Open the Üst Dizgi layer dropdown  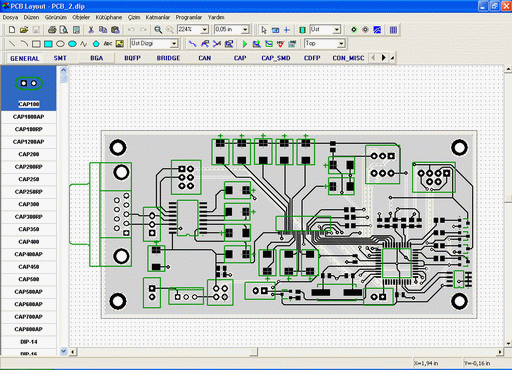pyautogui.click(x=174, y=44)
